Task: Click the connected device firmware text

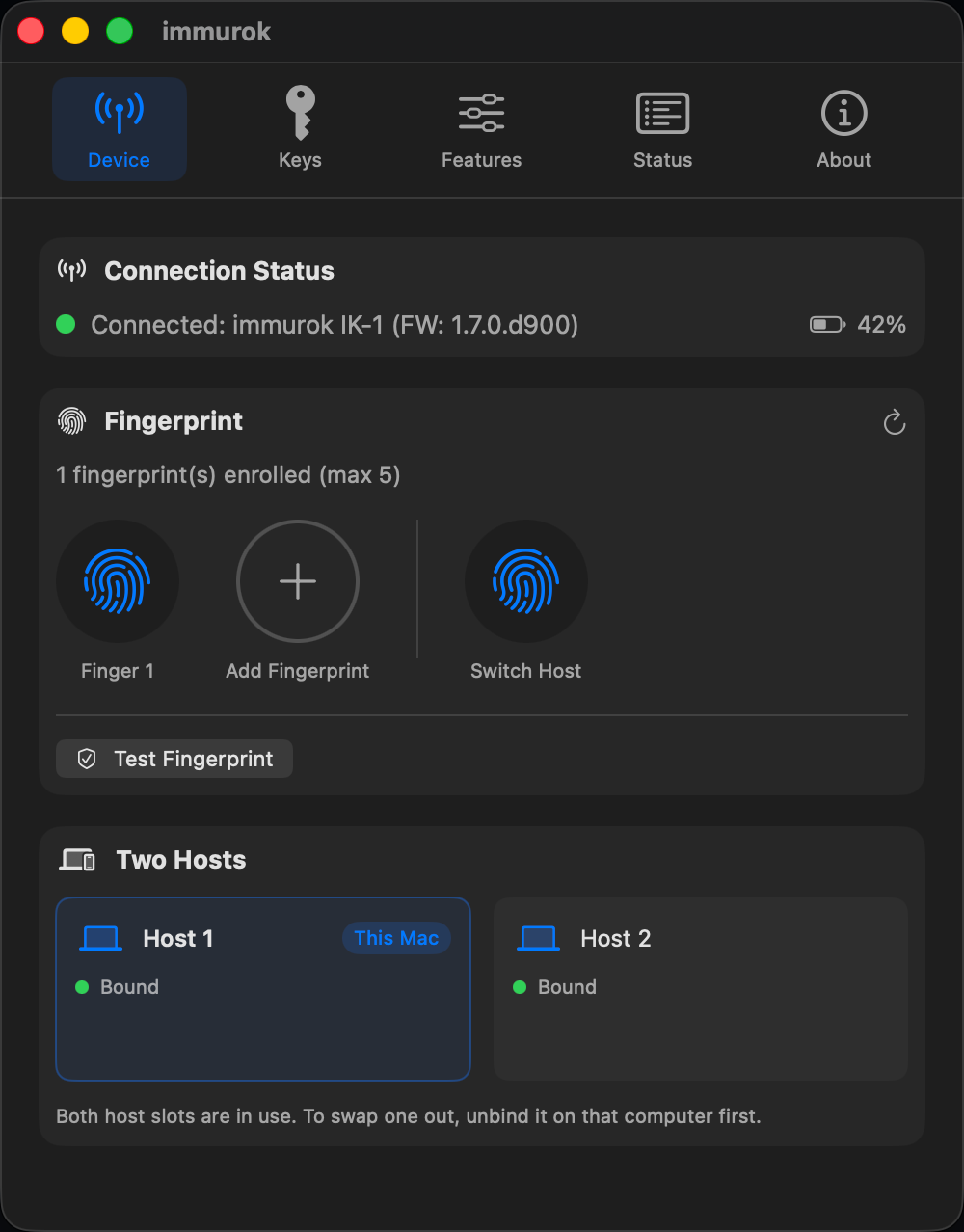Action: (x=335, y=325)
